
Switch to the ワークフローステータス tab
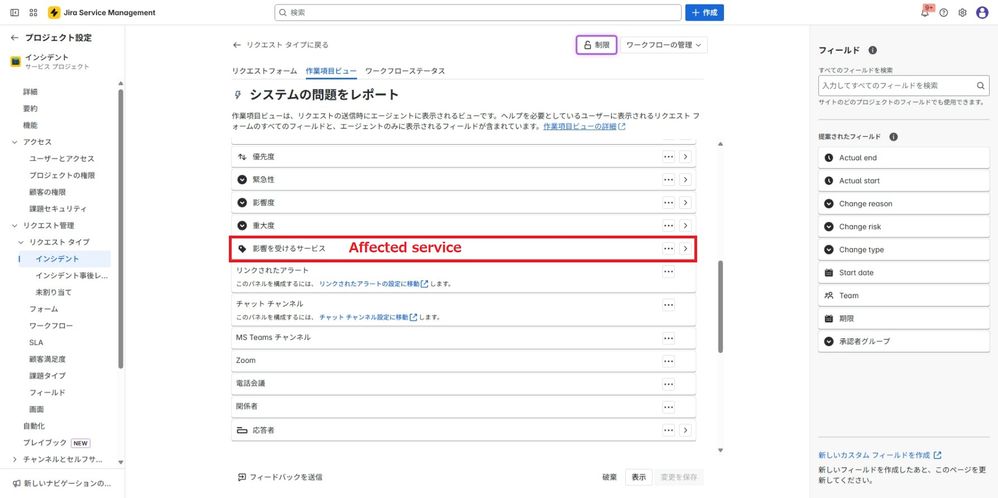[405, 71]
